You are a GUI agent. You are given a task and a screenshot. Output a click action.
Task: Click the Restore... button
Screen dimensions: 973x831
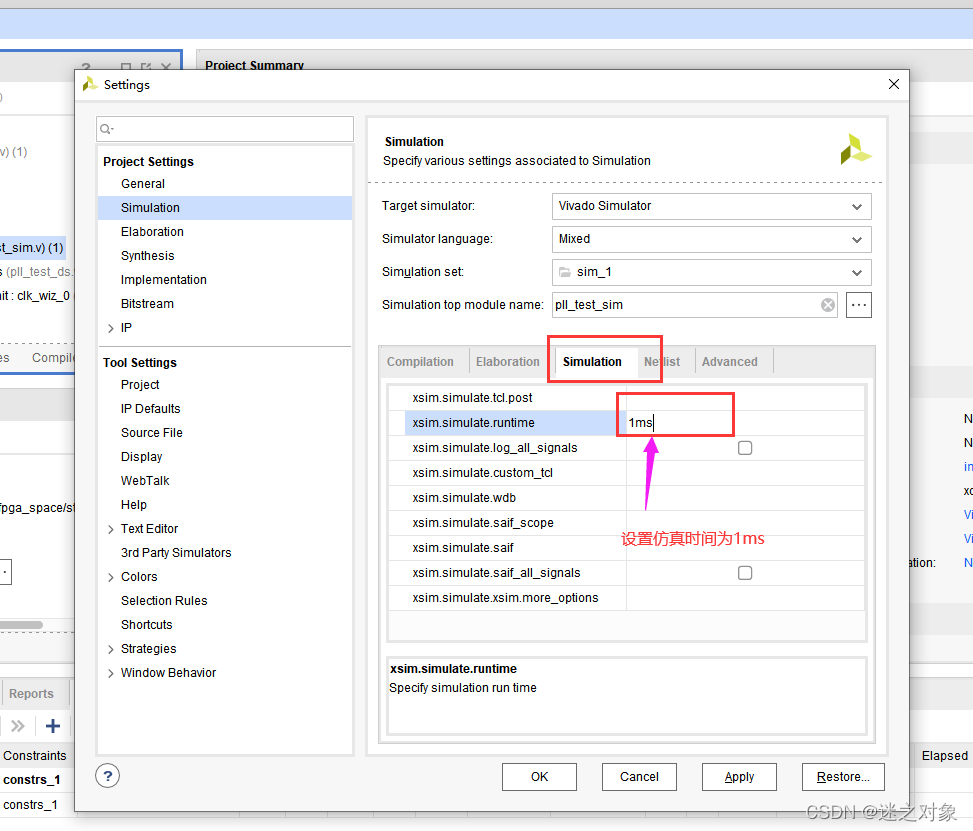click(x=843, y=777)
